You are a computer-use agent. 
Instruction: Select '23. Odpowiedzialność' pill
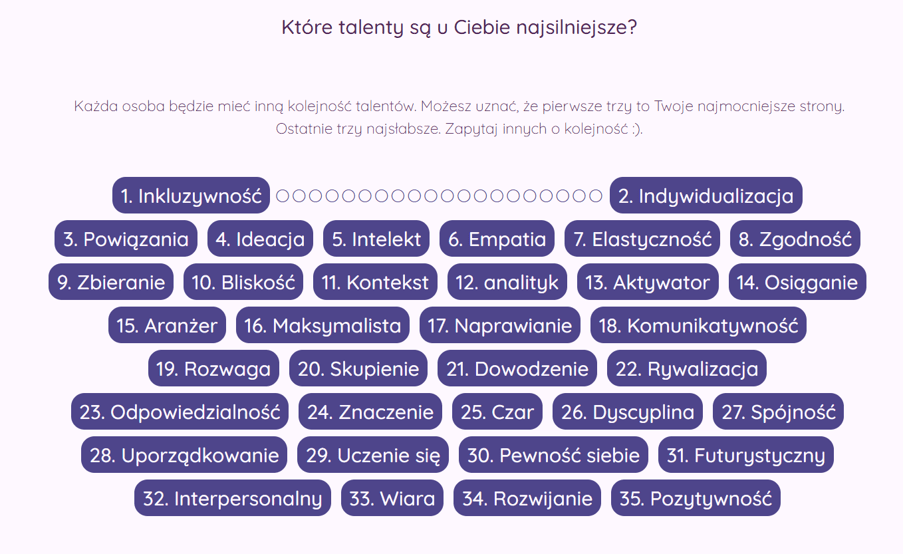pos(180,412)
